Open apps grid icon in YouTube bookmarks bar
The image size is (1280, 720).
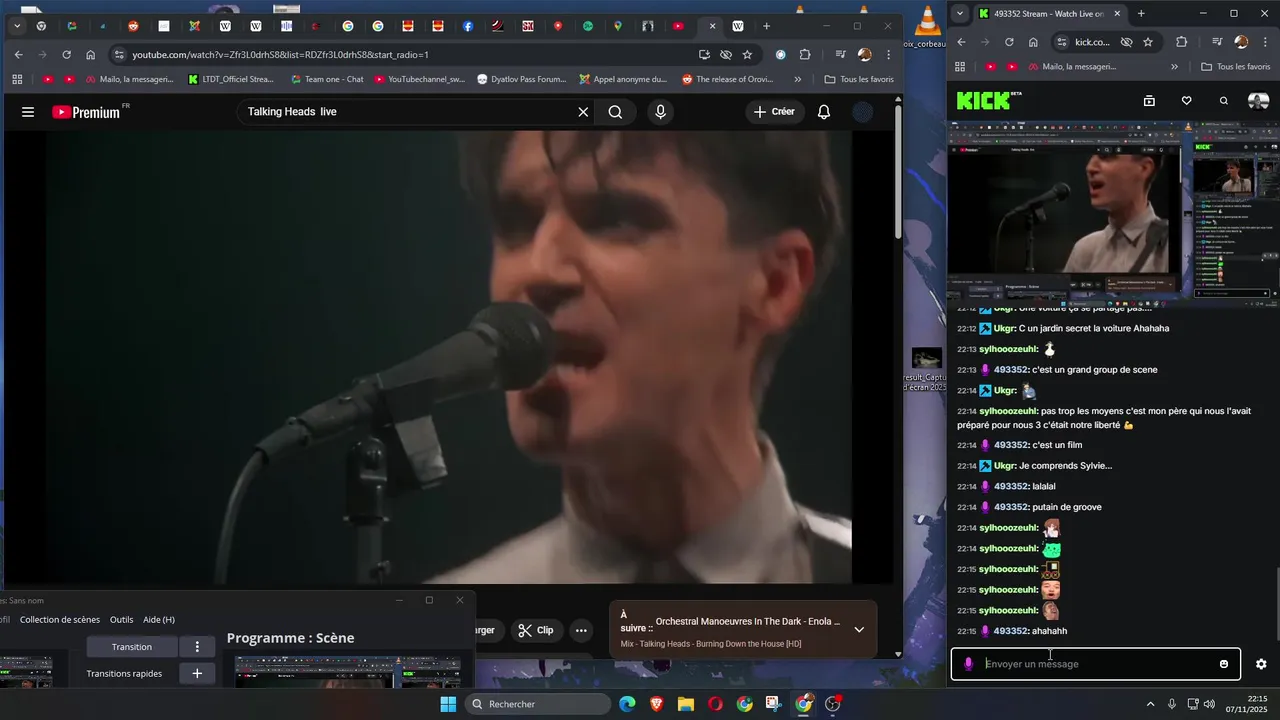pos(17,79)
